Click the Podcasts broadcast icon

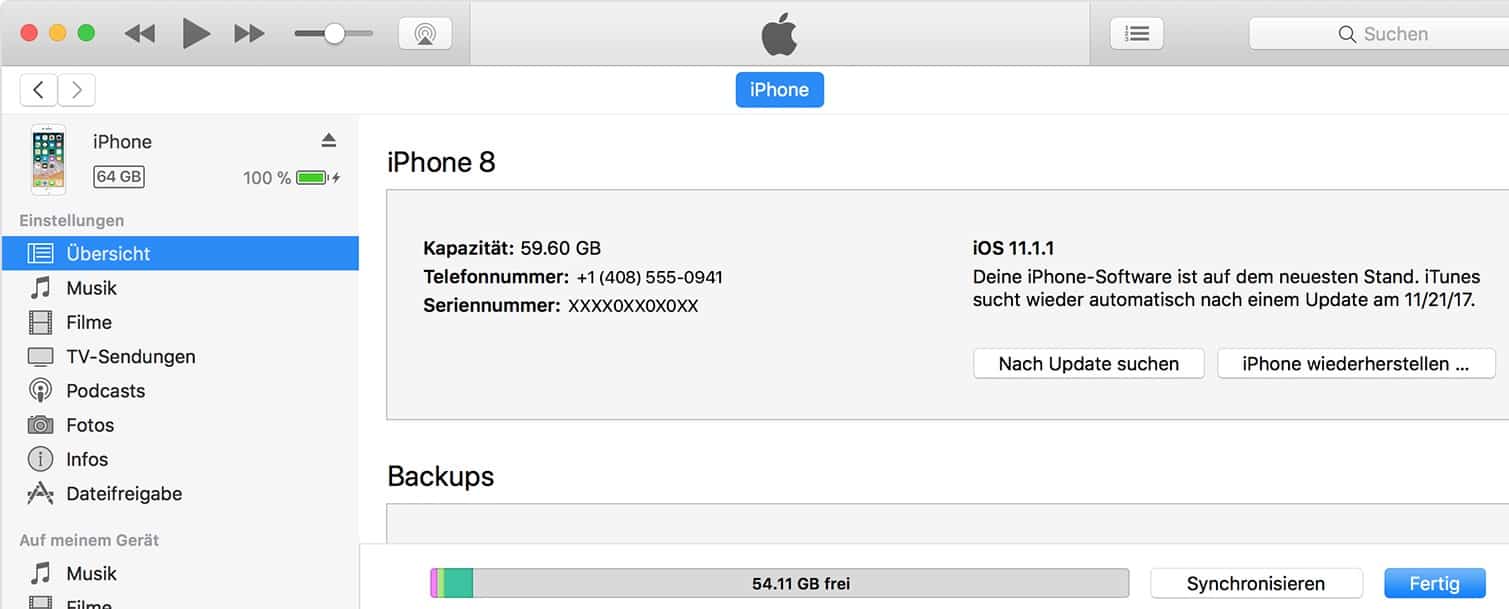pos(40,390)
